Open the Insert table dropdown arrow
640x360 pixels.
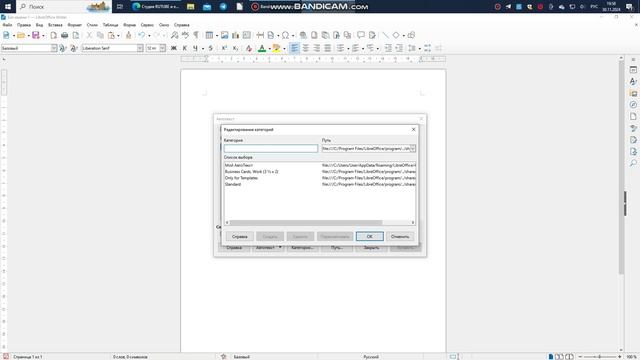coord(217,36)
